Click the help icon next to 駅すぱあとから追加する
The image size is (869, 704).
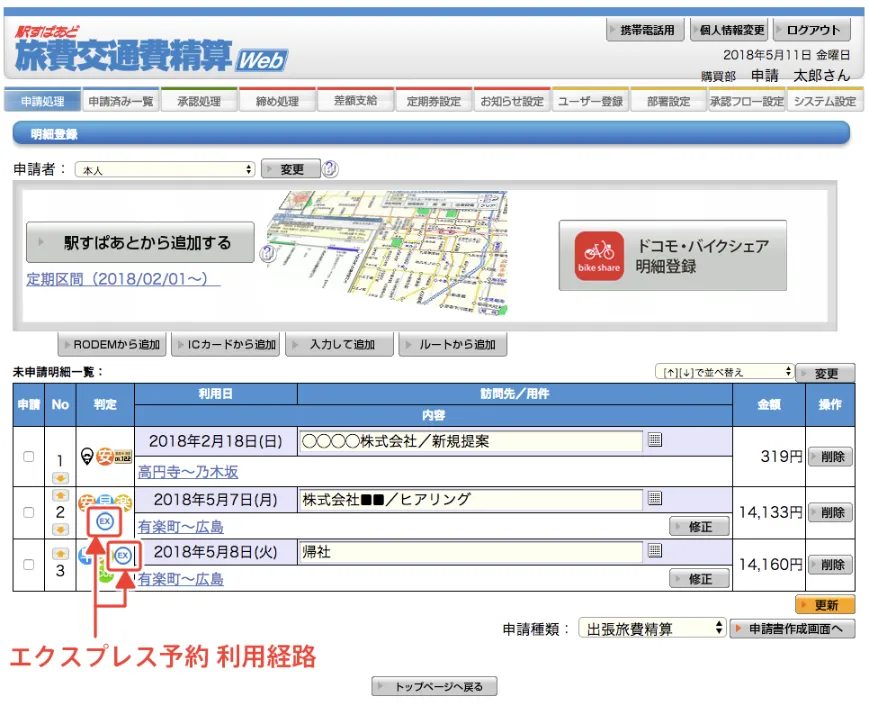coord(267,253)
